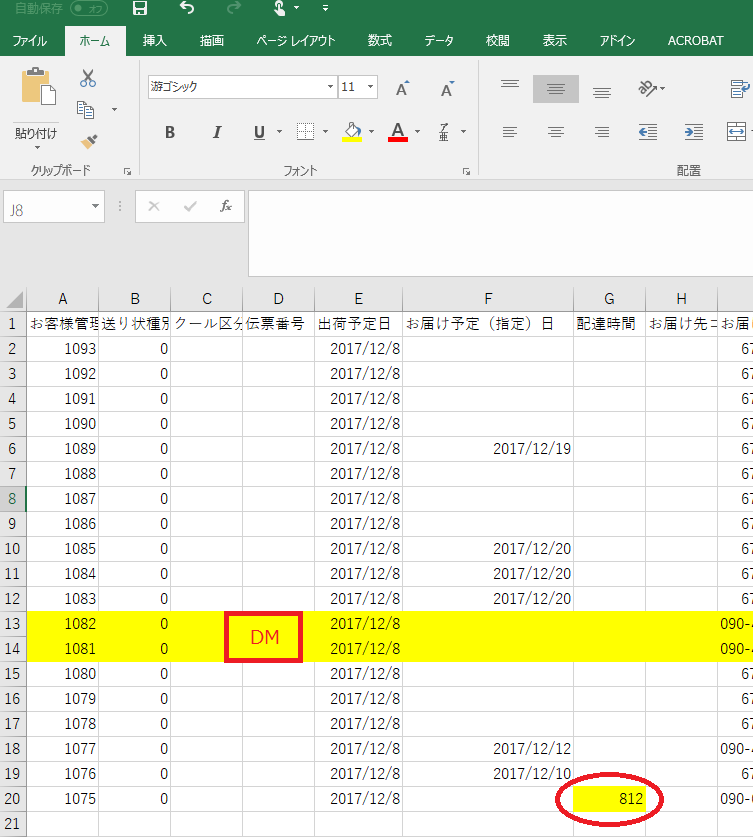This screenshot has height=837, width=753.
Task: Open the font size 11 dropdown
Action: click(x=370, y=86)
